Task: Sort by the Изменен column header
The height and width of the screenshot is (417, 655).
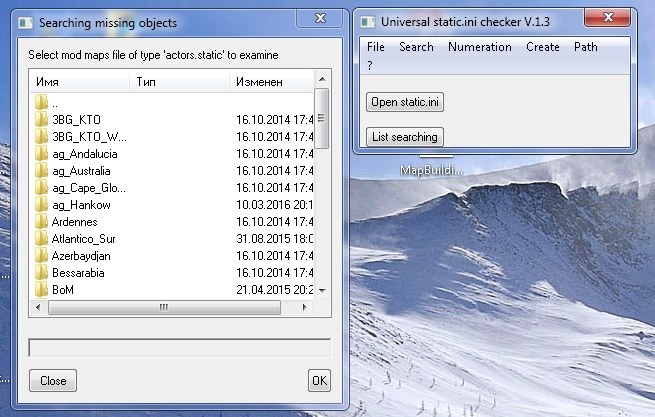Action: click(271, 81)
